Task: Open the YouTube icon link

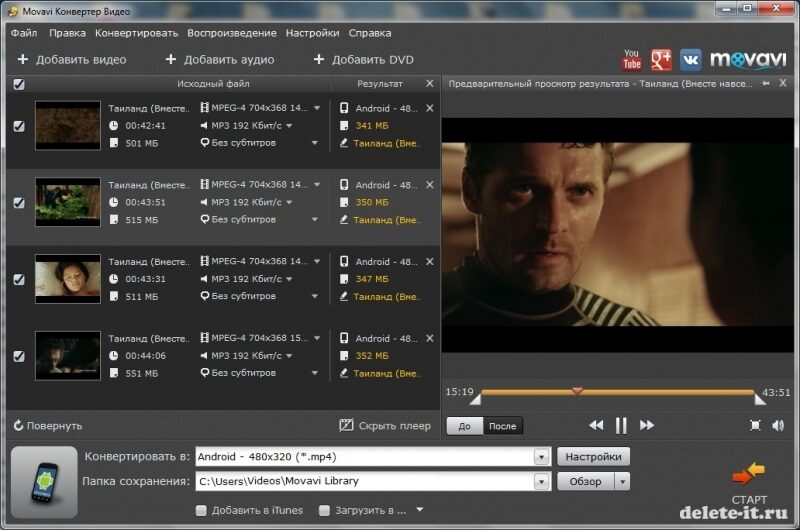Action: [631, 60]
